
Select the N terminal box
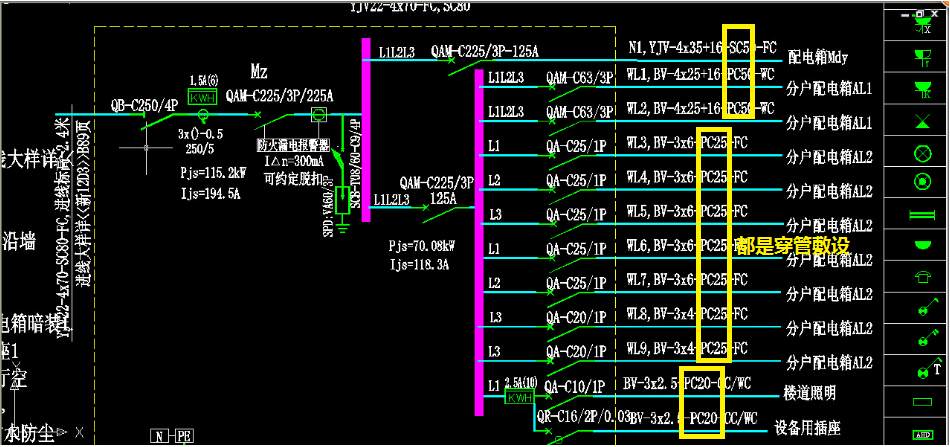click(x=159, y=435)
